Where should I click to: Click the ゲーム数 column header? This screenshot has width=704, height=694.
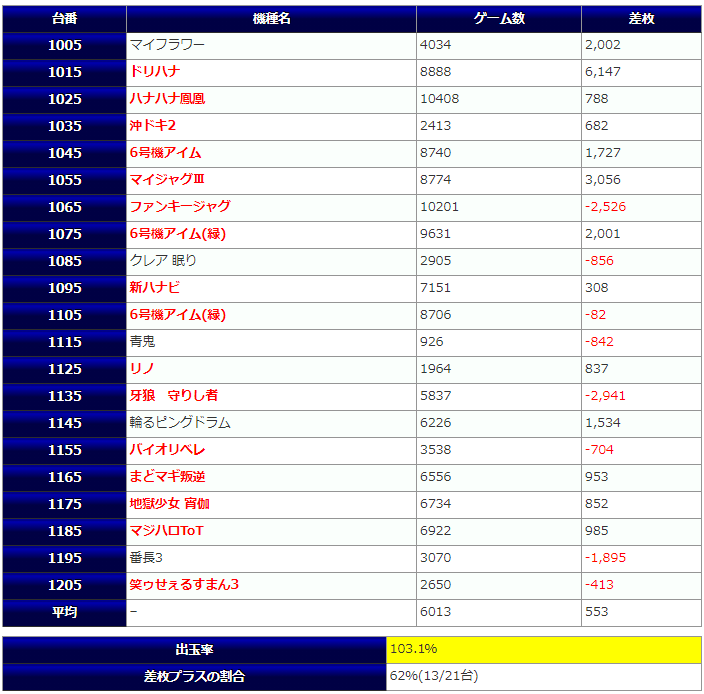498,19
